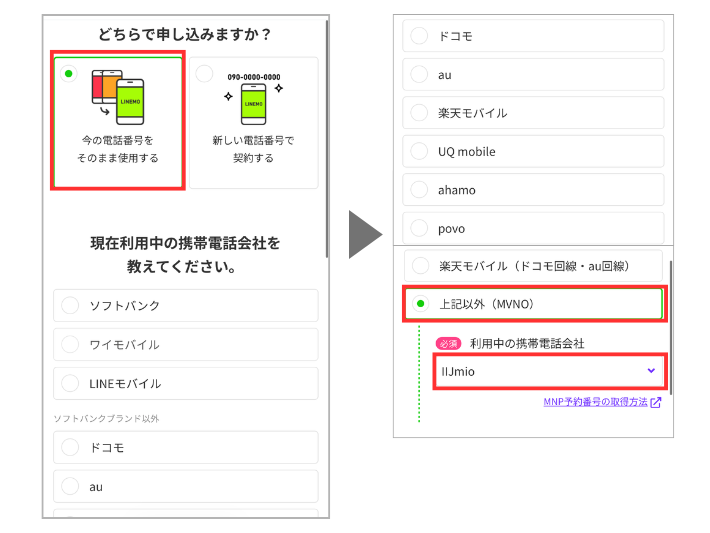
Task: Select ドコモ in the right panel list
Action: 533,36
